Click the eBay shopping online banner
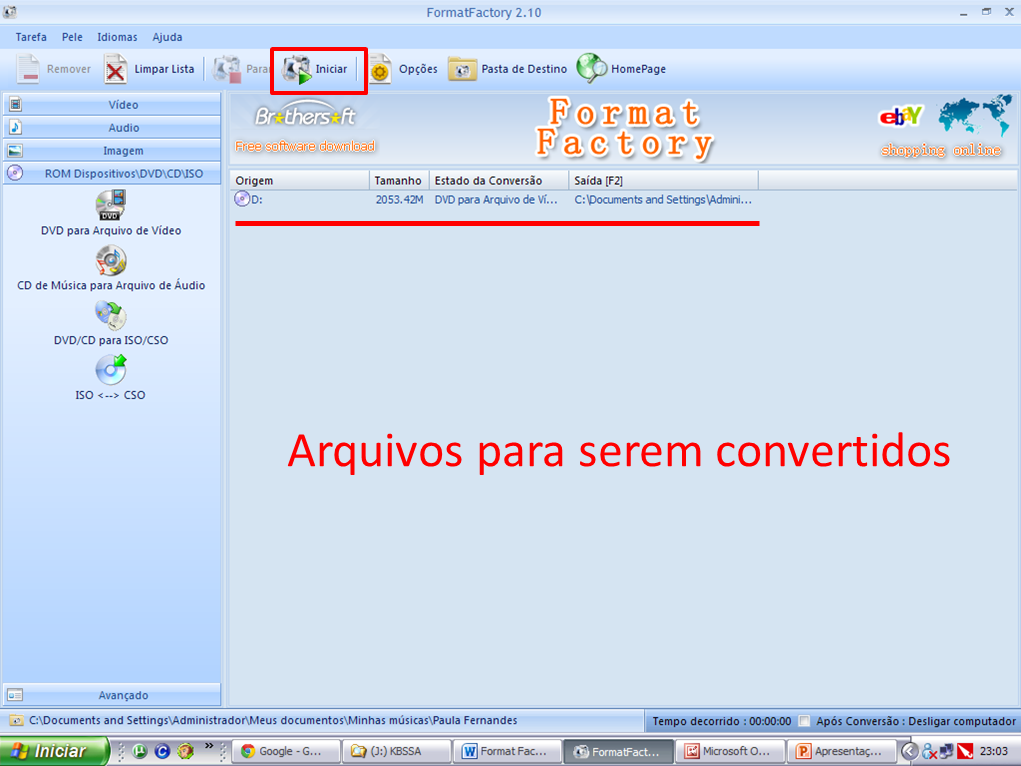The image size is (1021, 766). tap(942, 128)
